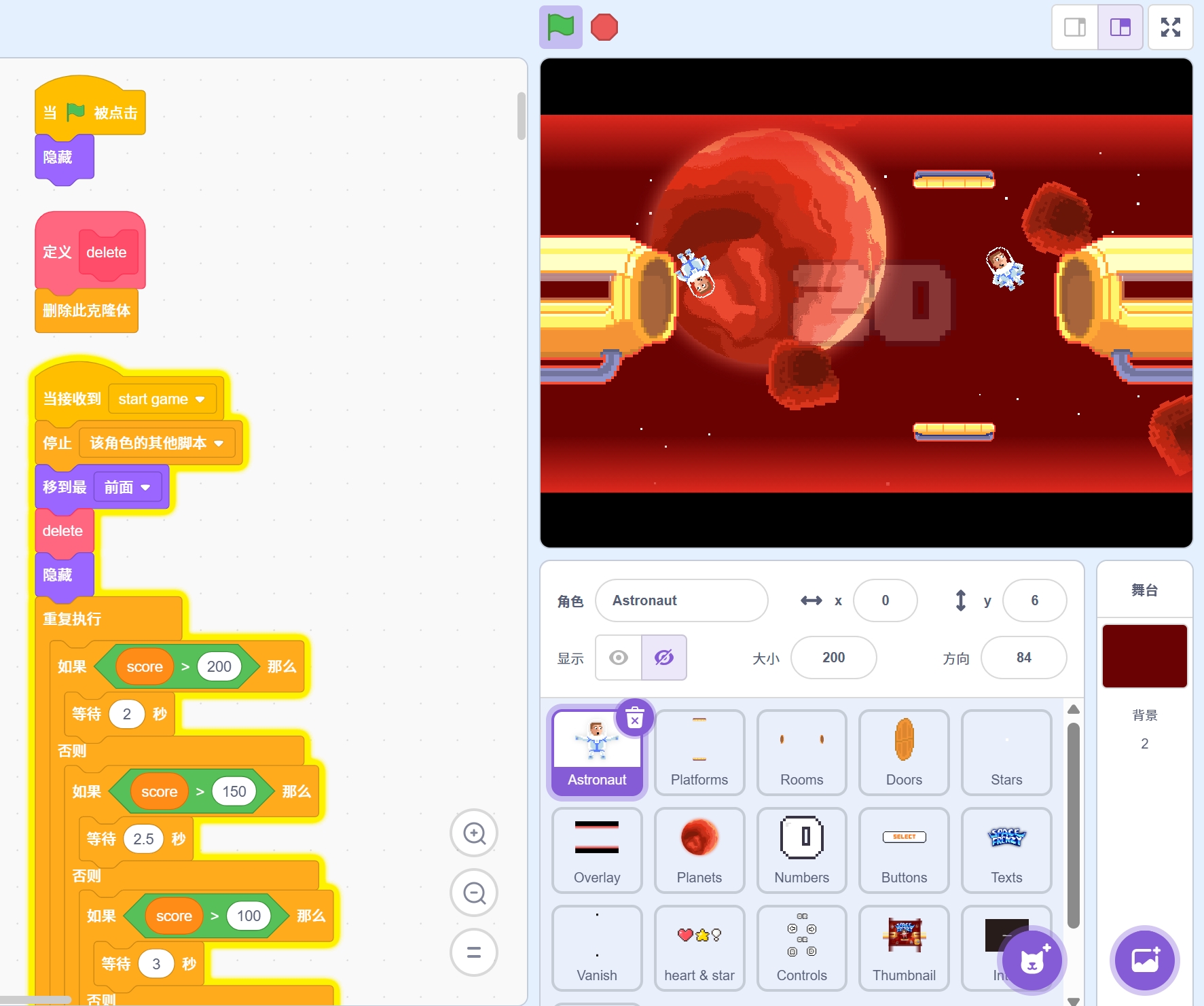1204x1006 pixels.
Task: Click the green flag to run project
Action: pos(560,28)
